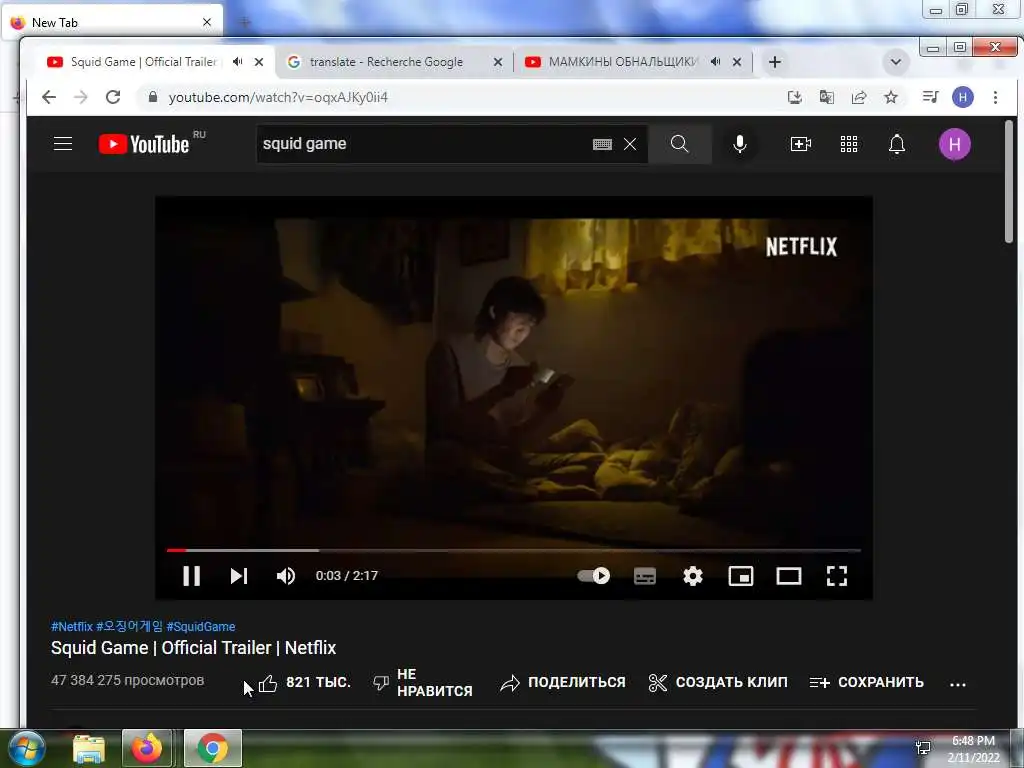Expand Chrome tab search dropdown
Image resolution: width=1024 pixels, height=768 pixels.
pyautogui.click(x=895, y=62)
